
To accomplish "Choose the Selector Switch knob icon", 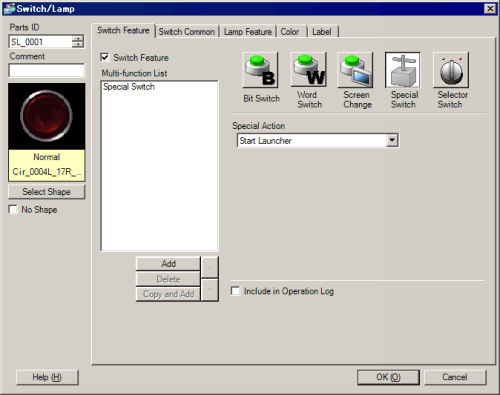I will pyautogui.click(x=451, y=70).
